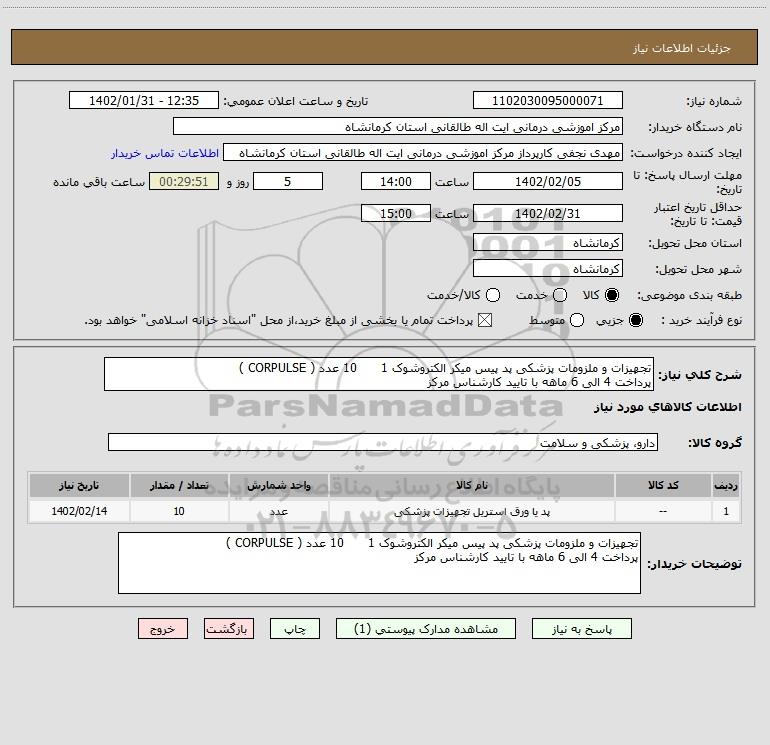This screenshot has width=770, height=745.
Task: Click the پاسخ به نیاز button
Action: click(581, 629)
